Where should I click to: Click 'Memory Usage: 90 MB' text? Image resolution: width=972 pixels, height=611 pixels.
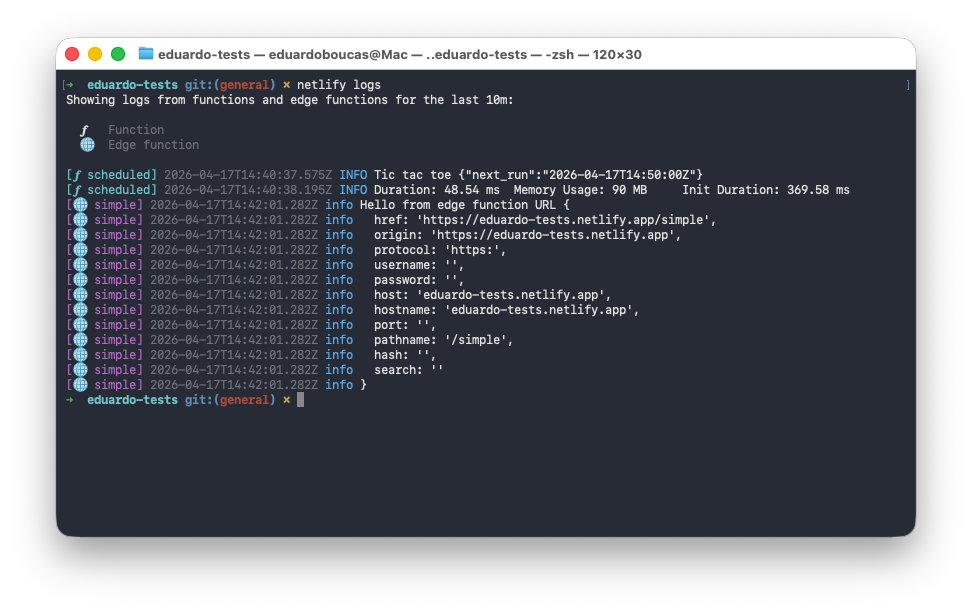[x=580, y=190]
